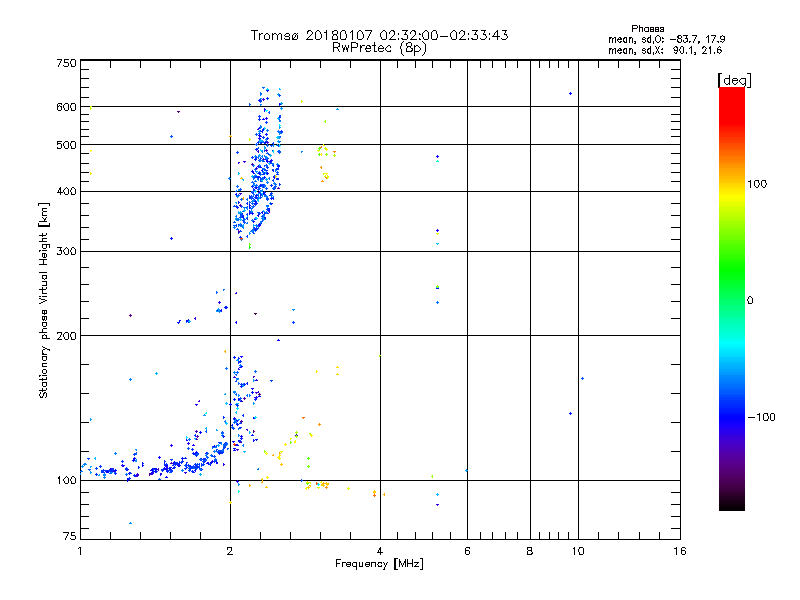Click the '[deg]' colorbar unit label

pyautogui.click(x=734, y=80)
